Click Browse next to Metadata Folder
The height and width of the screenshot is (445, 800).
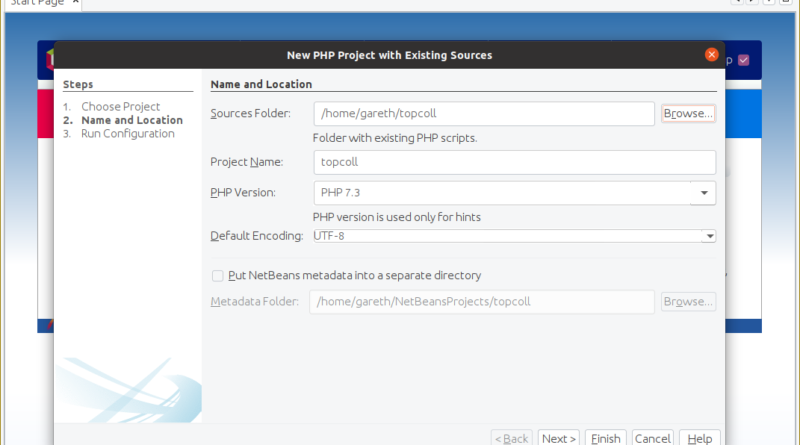(688, 302)
